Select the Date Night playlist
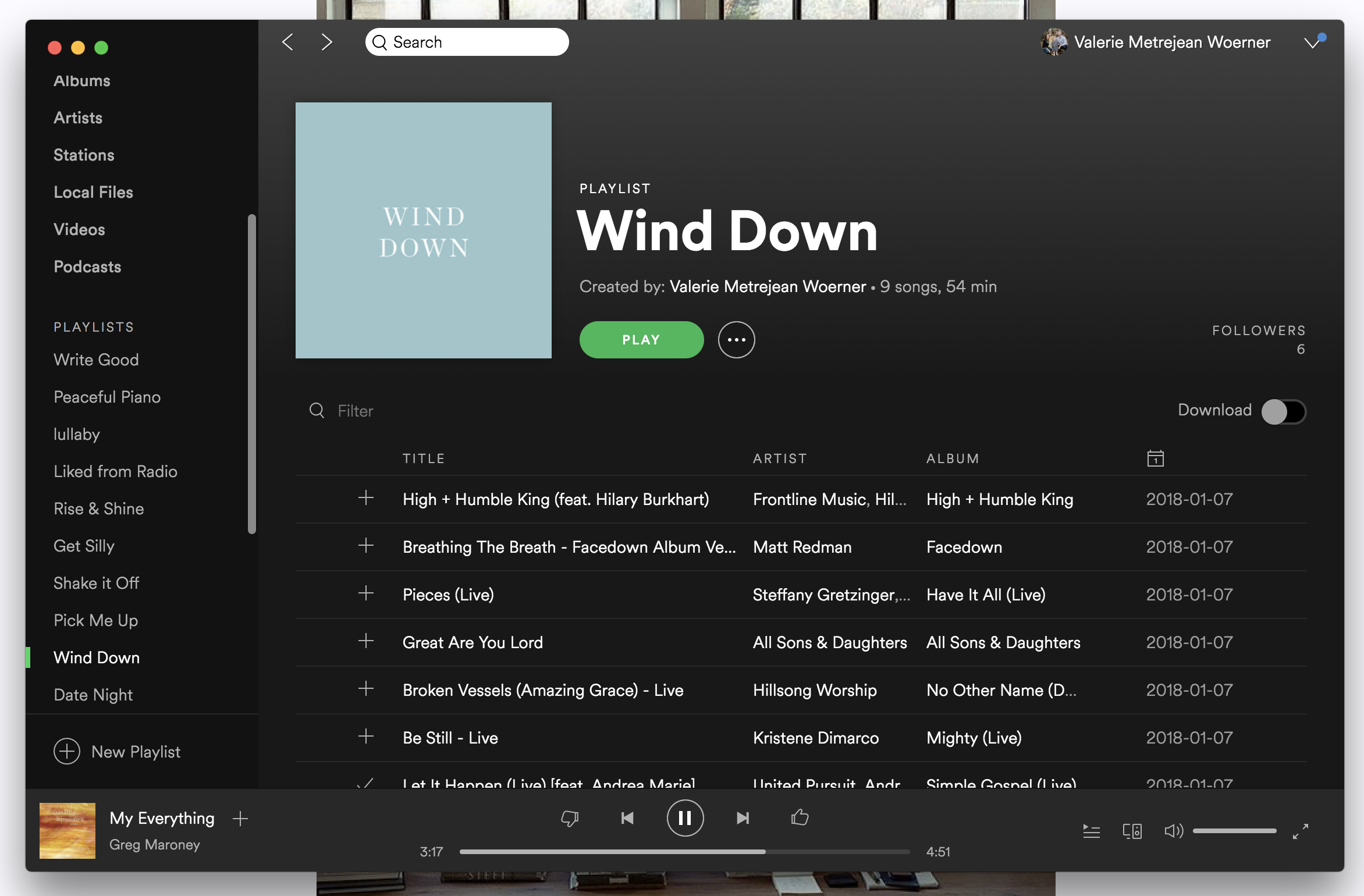Image resolution: width=1364 pixels, height=896 pixels. (x=93, y=695)
